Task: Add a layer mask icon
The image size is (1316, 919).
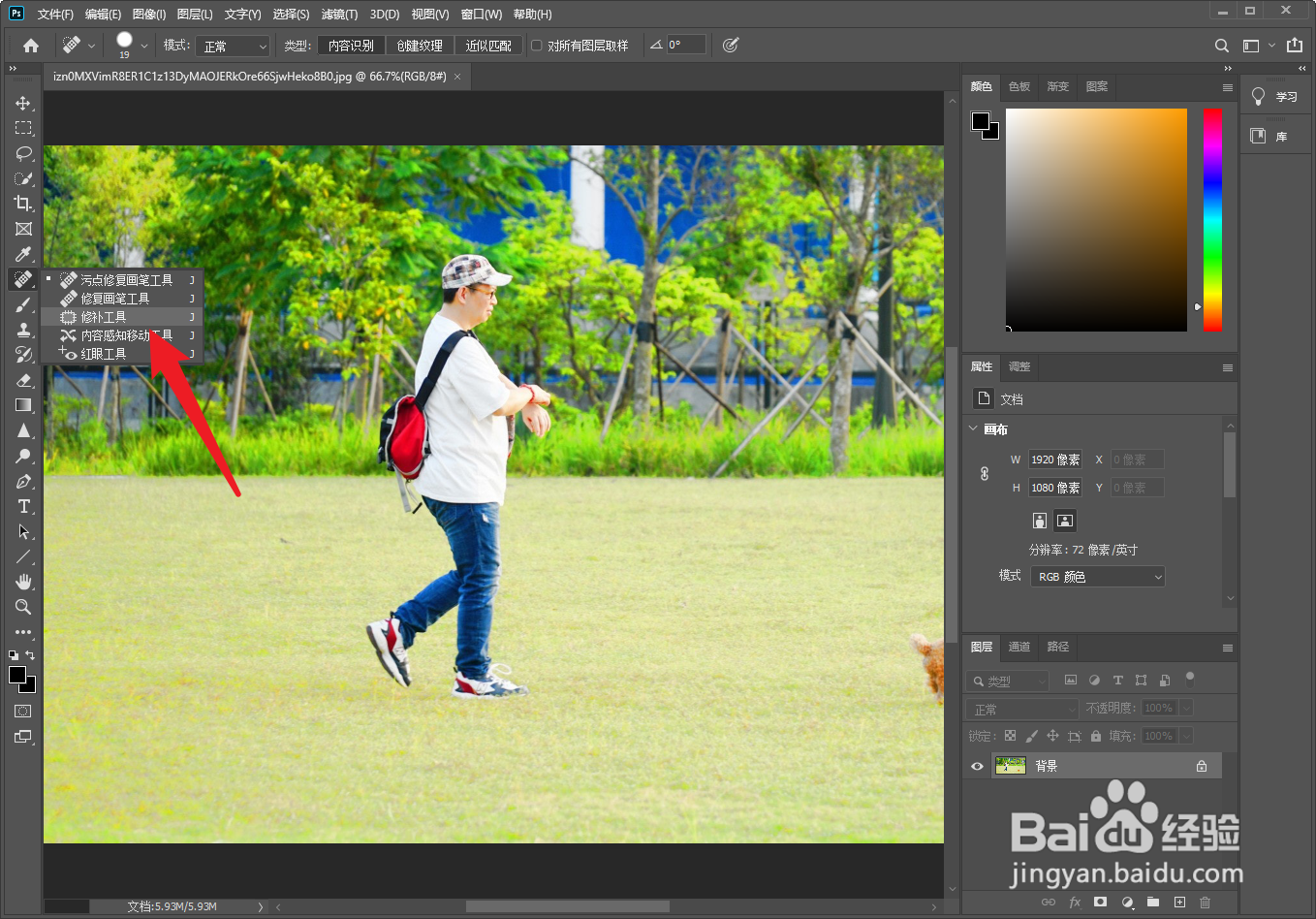Action: (1100, 902)
